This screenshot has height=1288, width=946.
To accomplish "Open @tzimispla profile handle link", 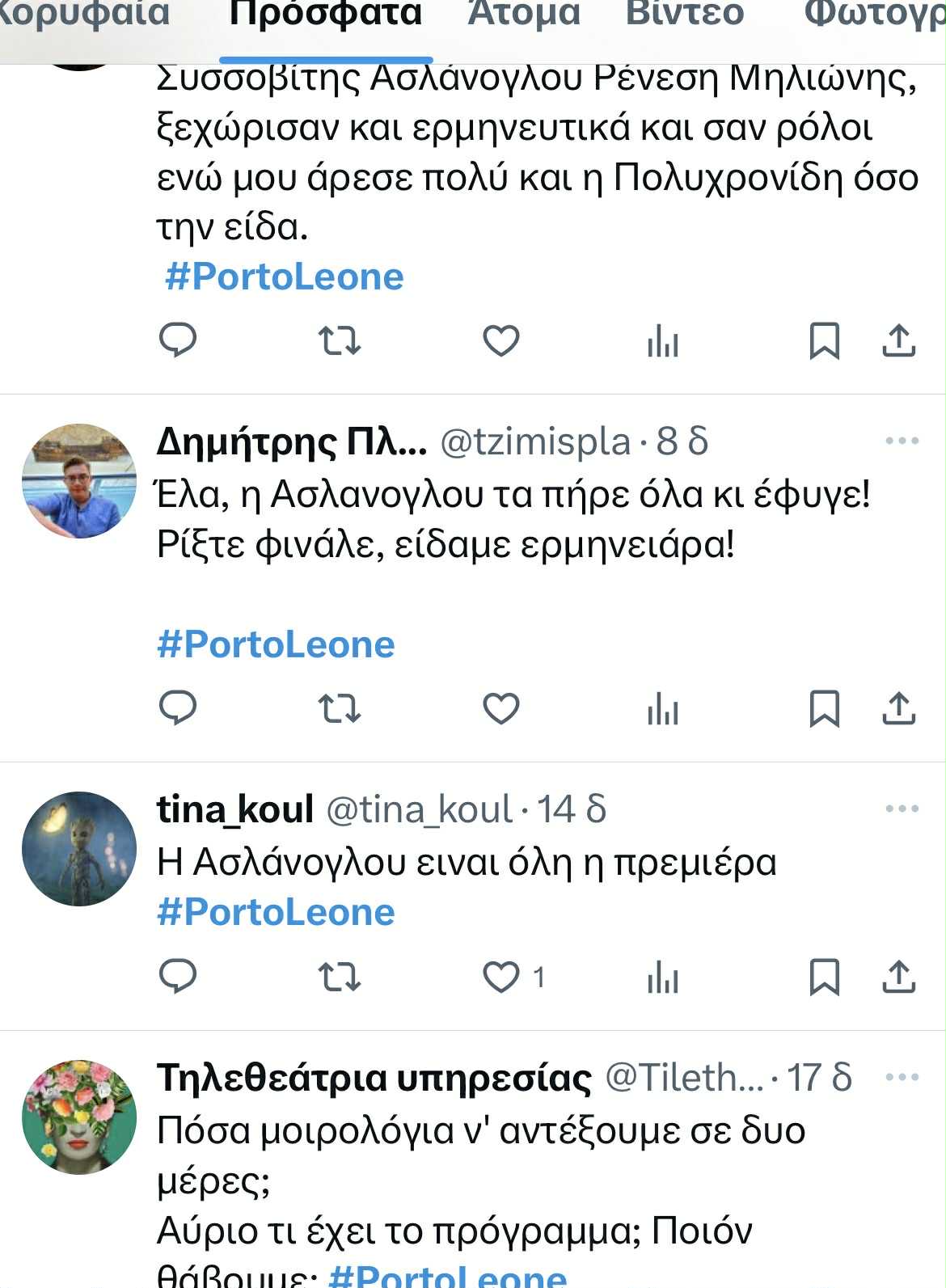I will [x=534, y=441].
